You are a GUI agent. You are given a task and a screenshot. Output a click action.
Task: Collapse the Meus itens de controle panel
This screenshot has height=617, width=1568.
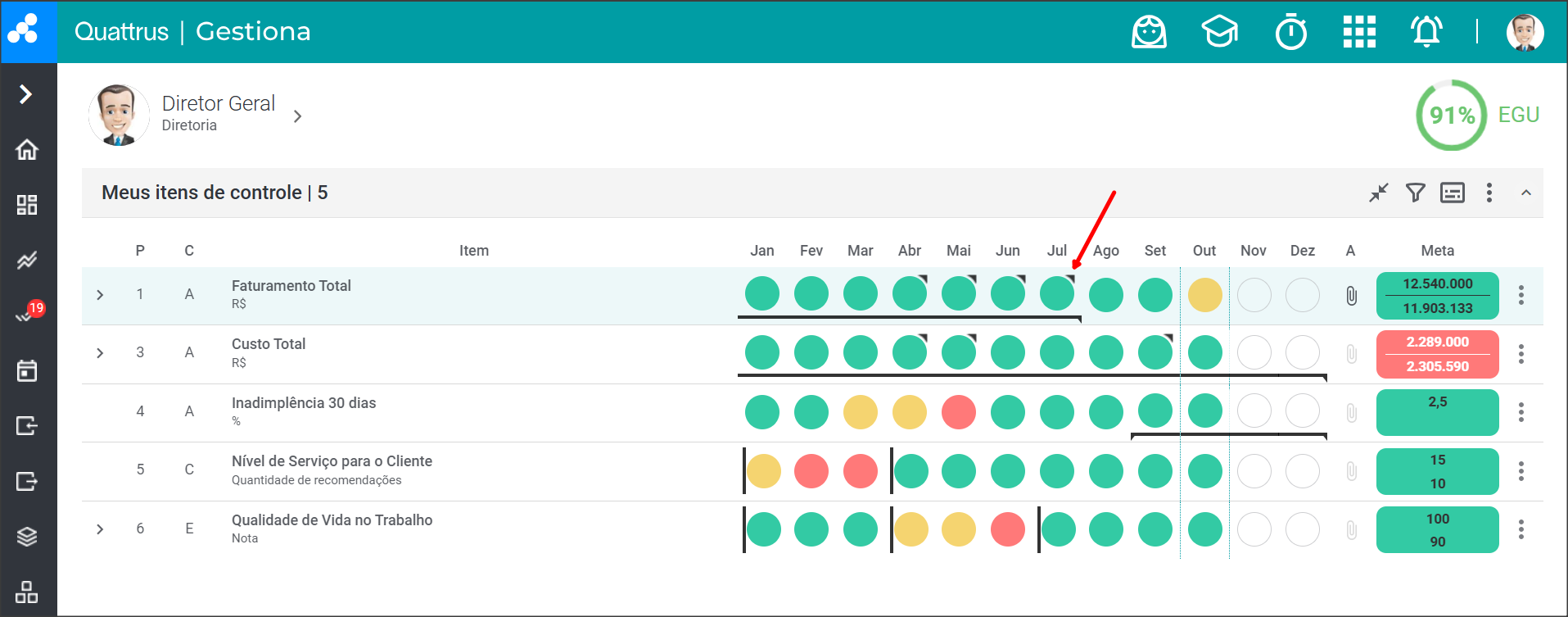1525,193
